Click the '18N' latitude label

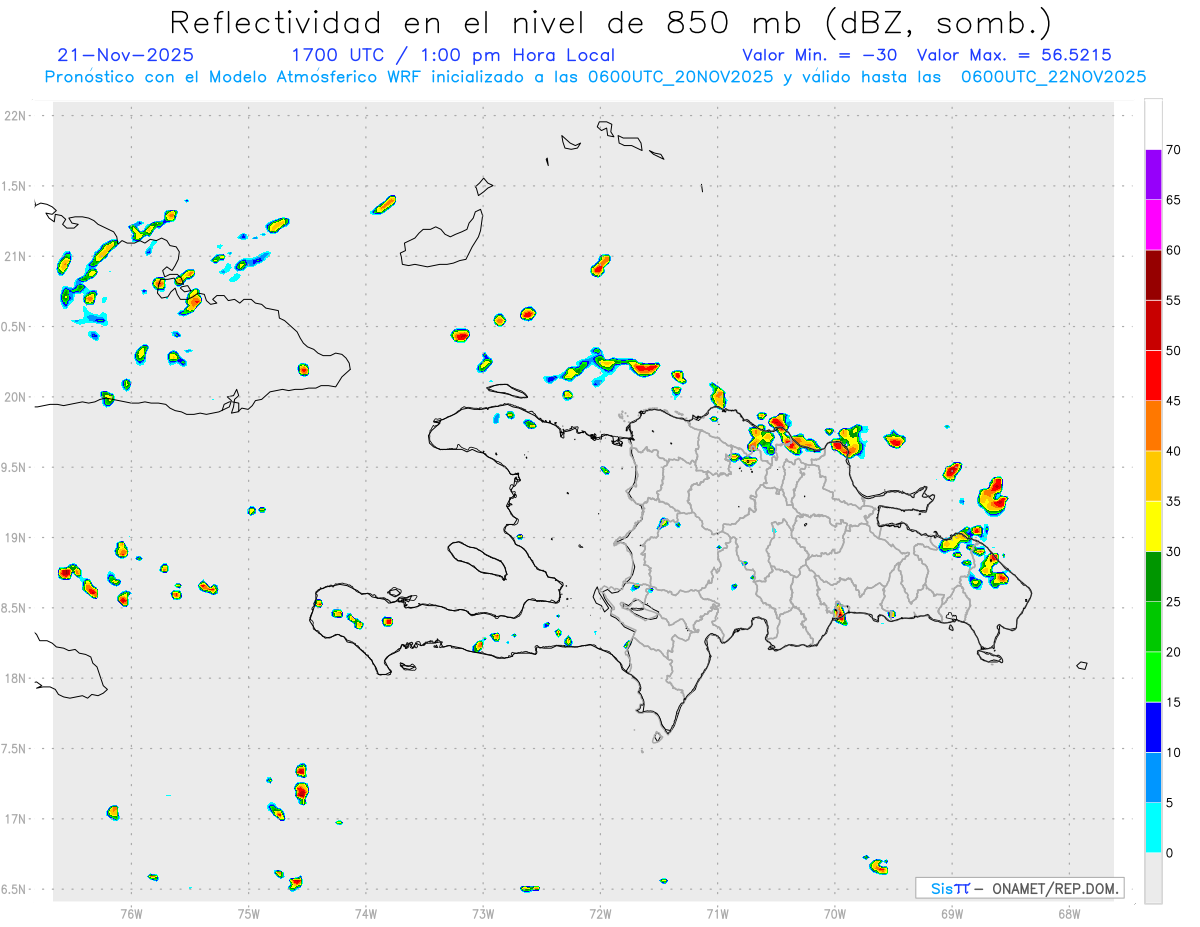(16, 678)
